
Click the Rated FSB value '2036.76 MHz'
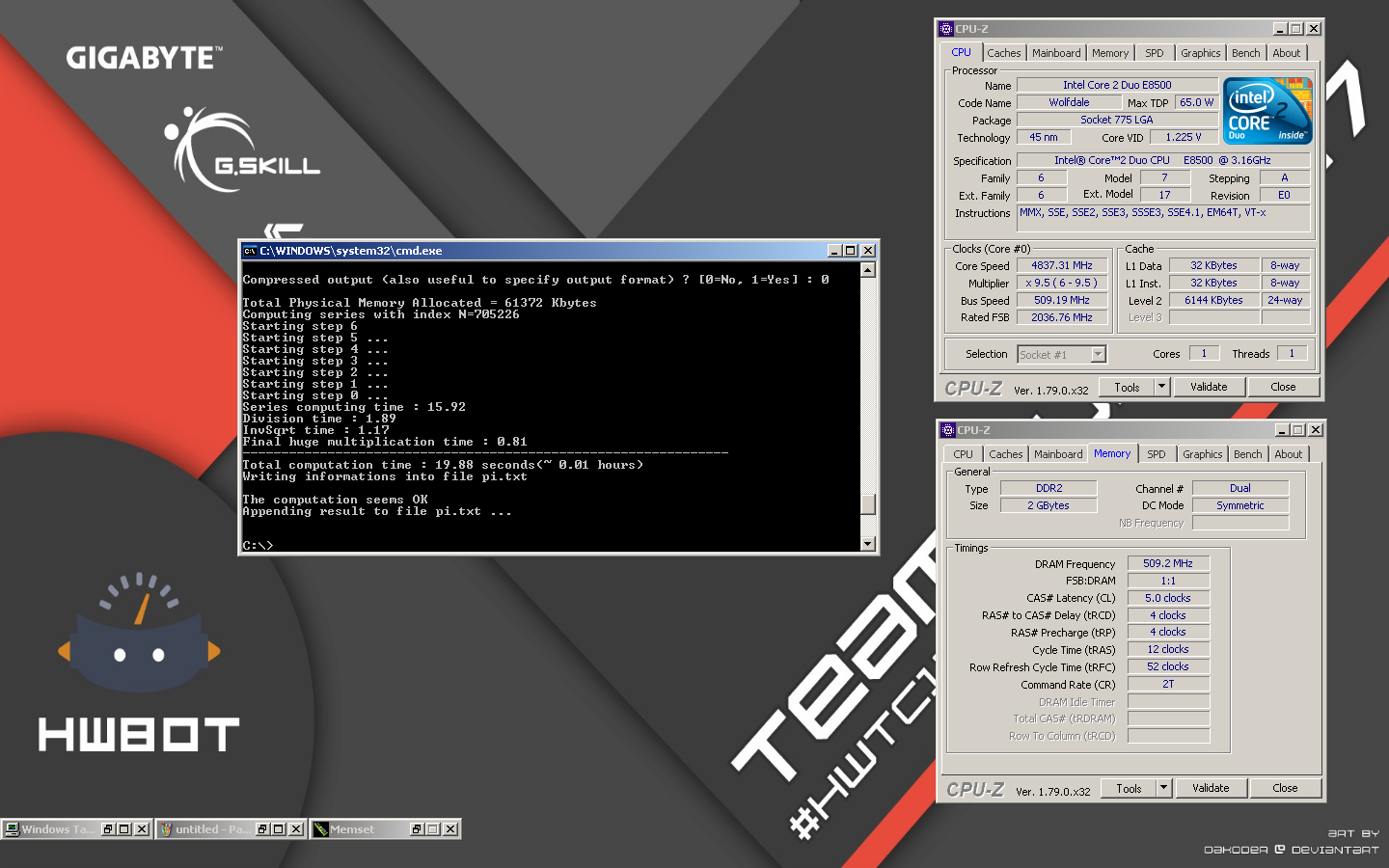click(1062, 317)
